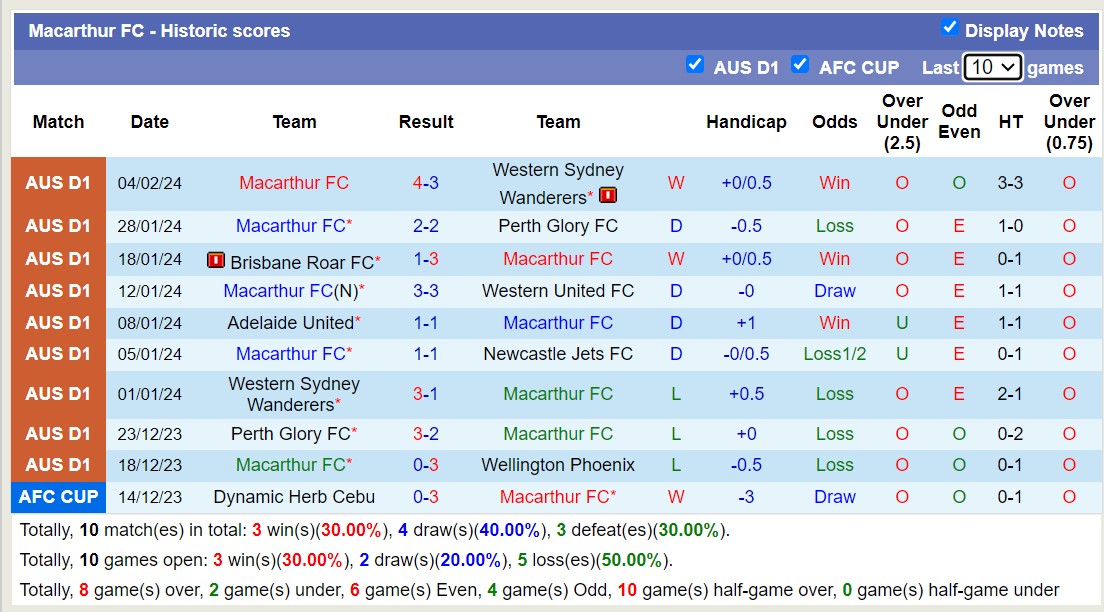The image size is (1104, 612).
Task: Click red card icon beside Western Sydney Wanderers
Action: click(x=608, y=196)
